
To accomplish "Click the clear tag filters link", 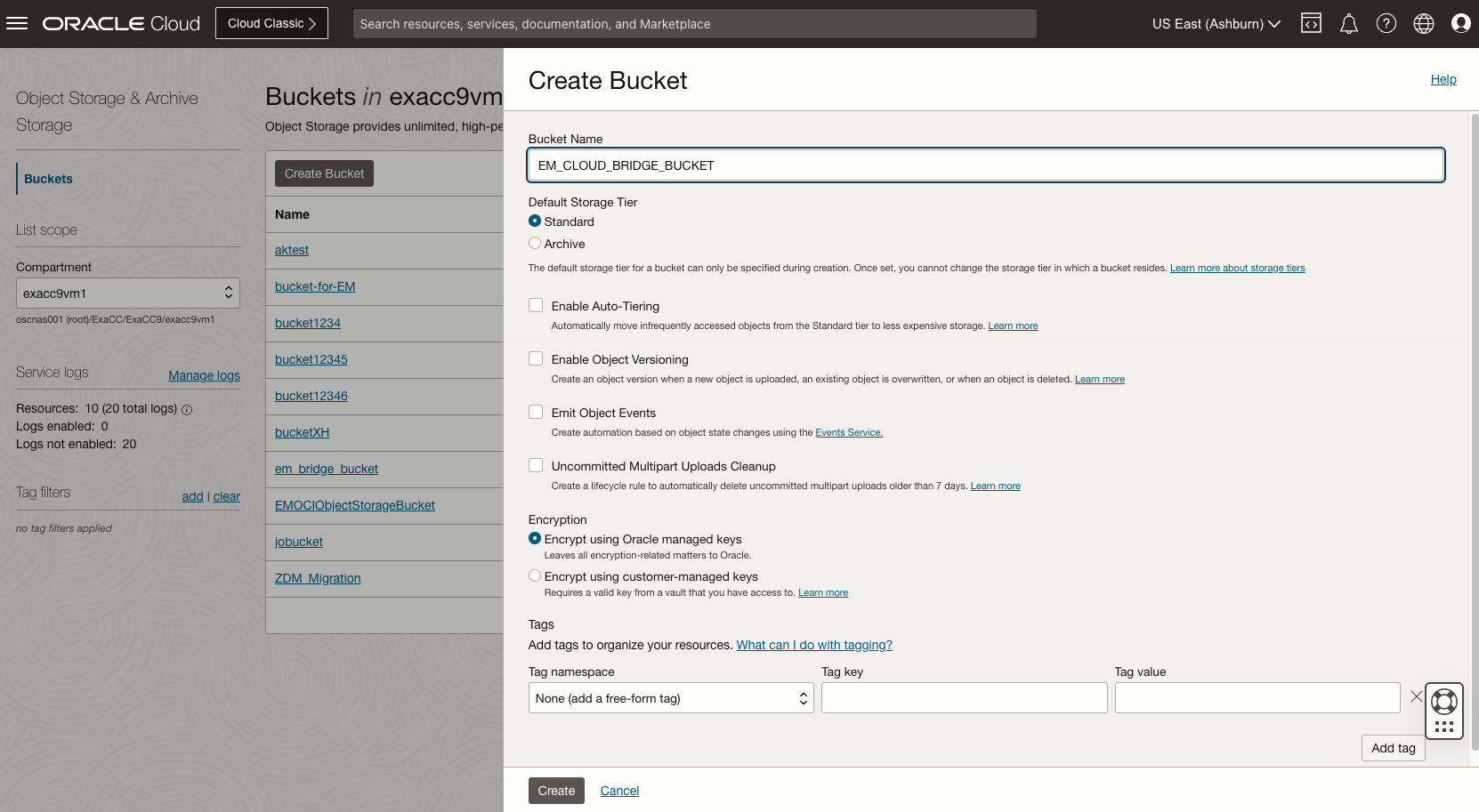I will [226, 496].
